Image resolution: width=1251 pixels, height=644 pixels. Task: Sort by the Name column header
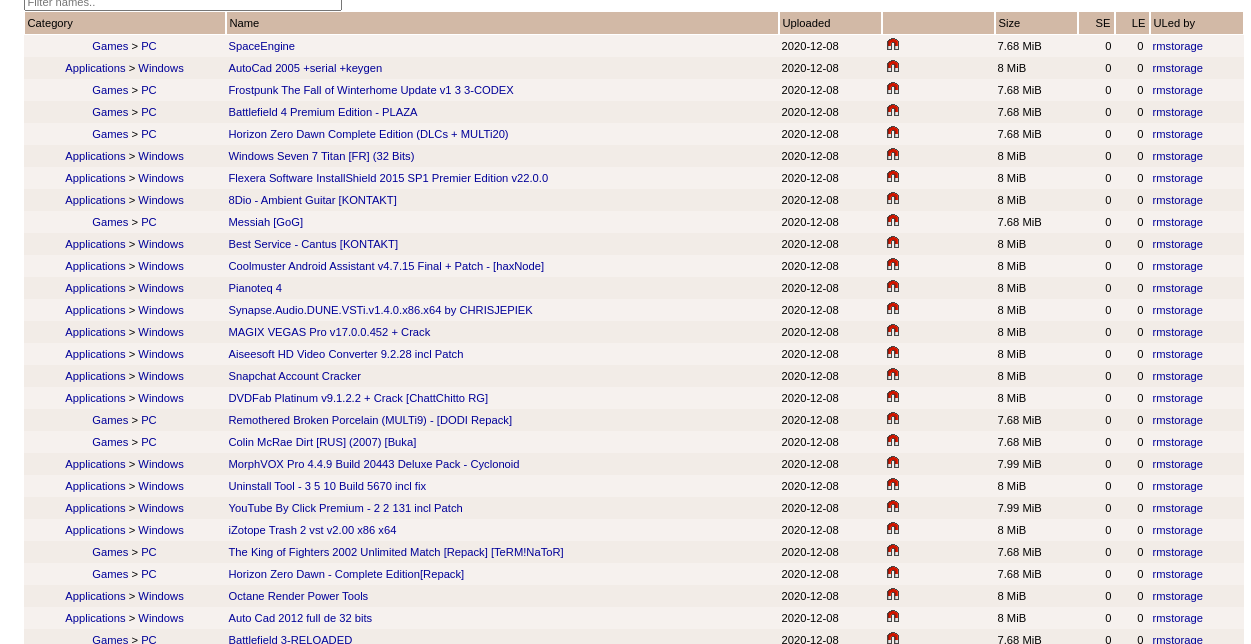click(x=244, y=23)
